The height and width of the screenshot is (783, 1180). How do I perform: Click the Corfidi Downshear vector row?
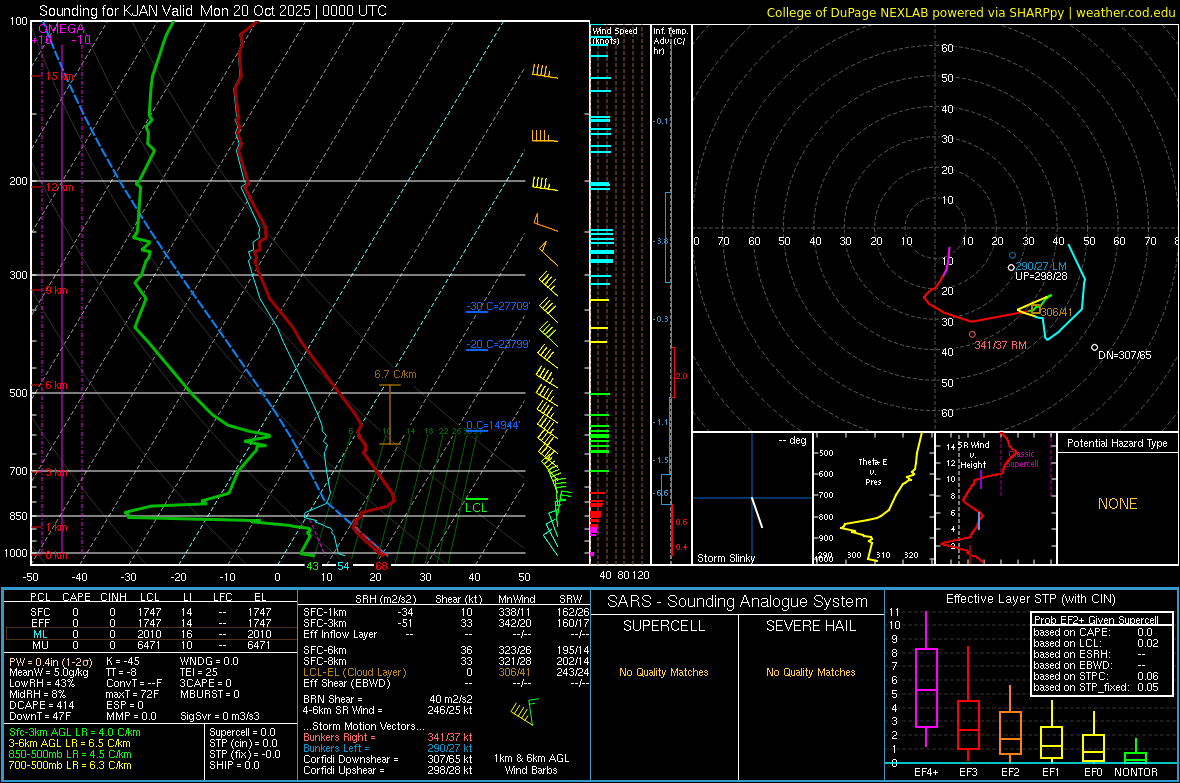coord(388,759)
